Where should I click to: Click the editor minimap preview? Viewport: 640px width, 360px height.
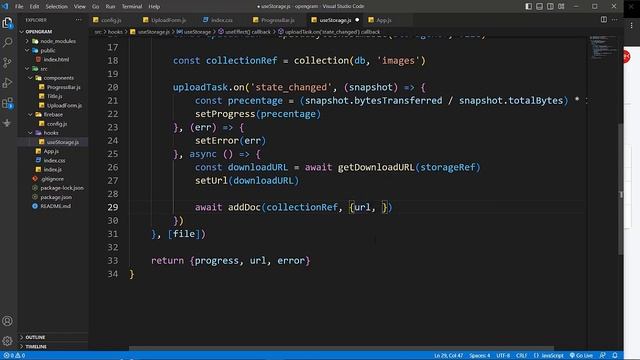[603, 47]
